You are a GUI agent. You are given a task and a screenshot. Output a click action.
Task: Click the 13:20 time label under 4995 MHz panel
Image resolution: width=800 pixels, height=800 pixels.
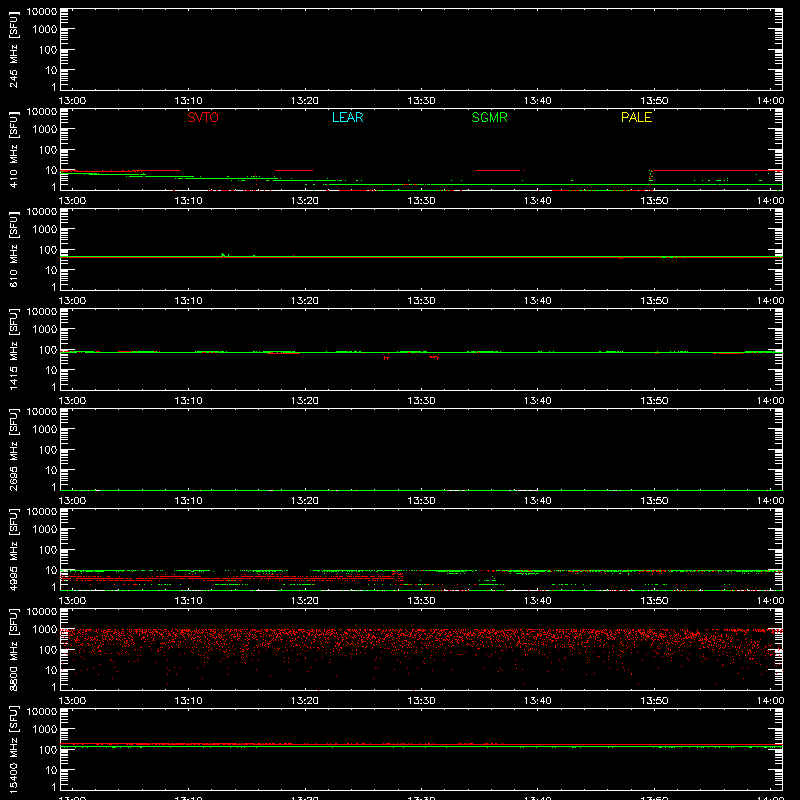coord(305,601)
